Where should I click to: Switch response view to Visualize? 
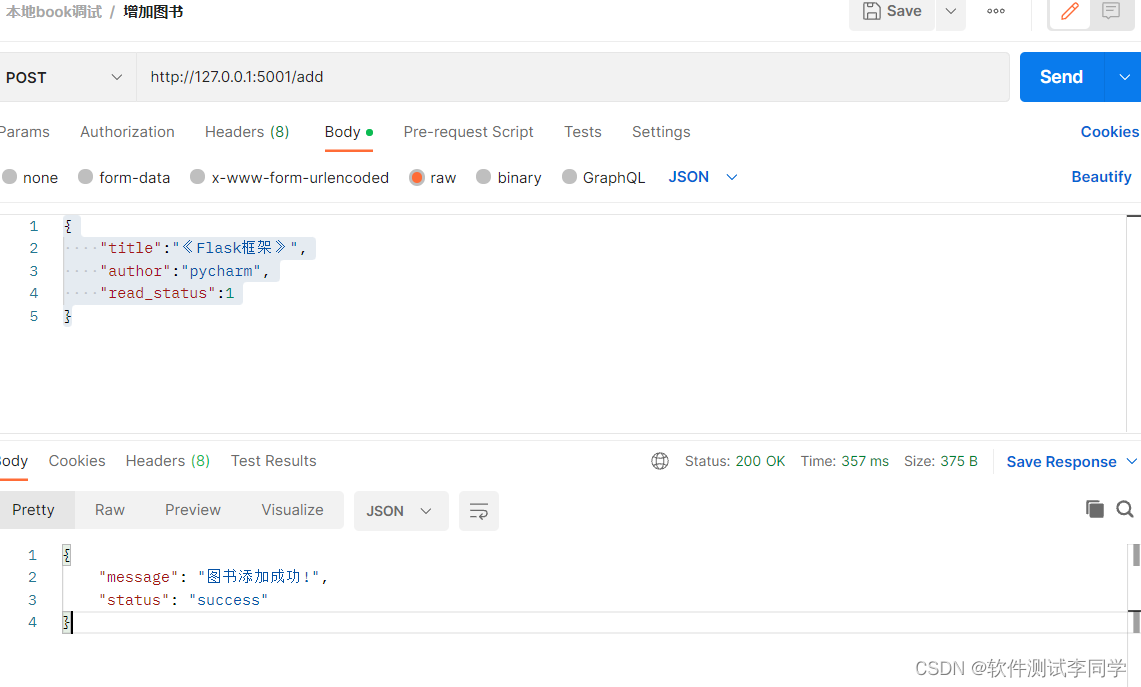[293, 509]
